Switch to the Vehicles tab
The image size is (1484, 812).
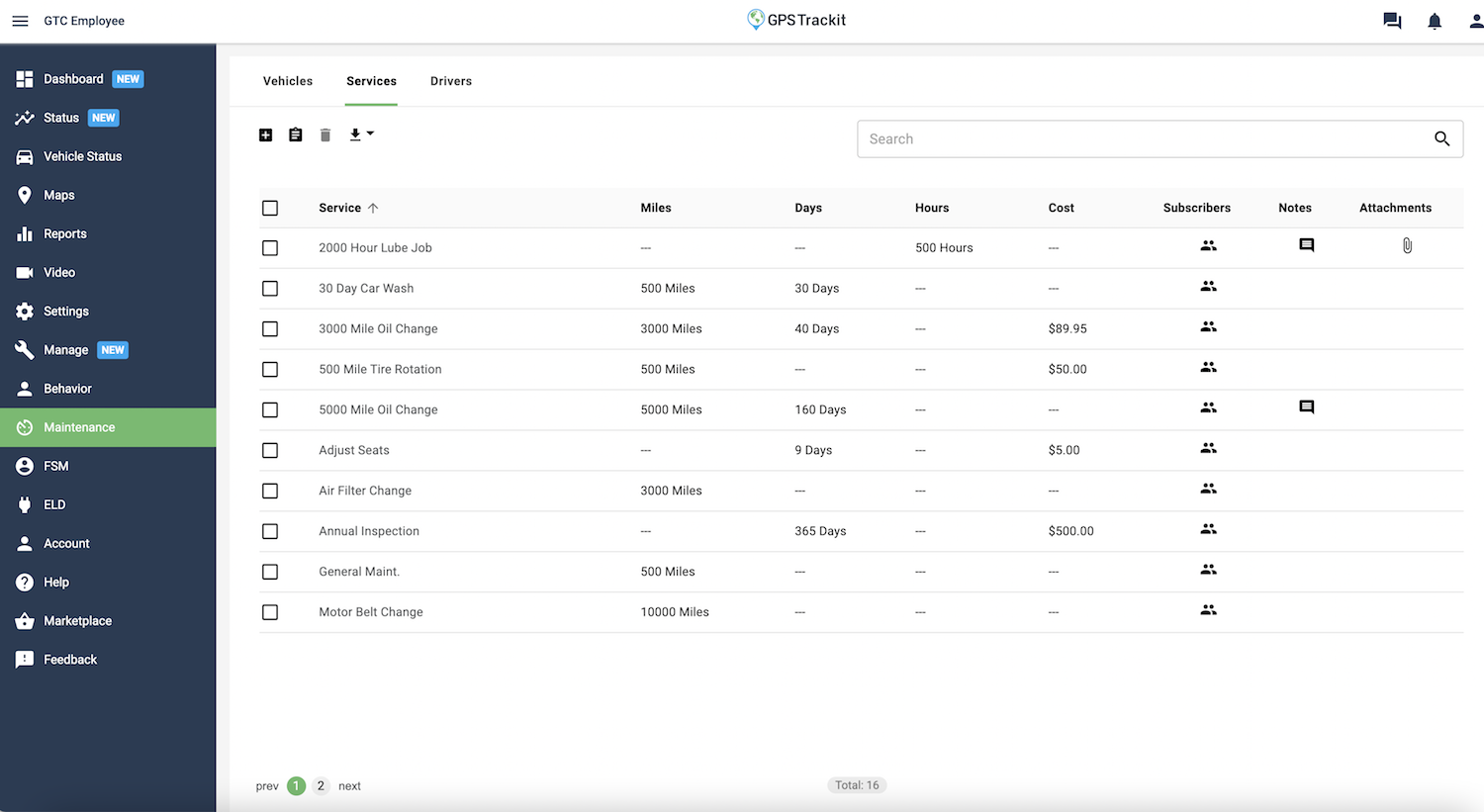[x=288, y=81]
